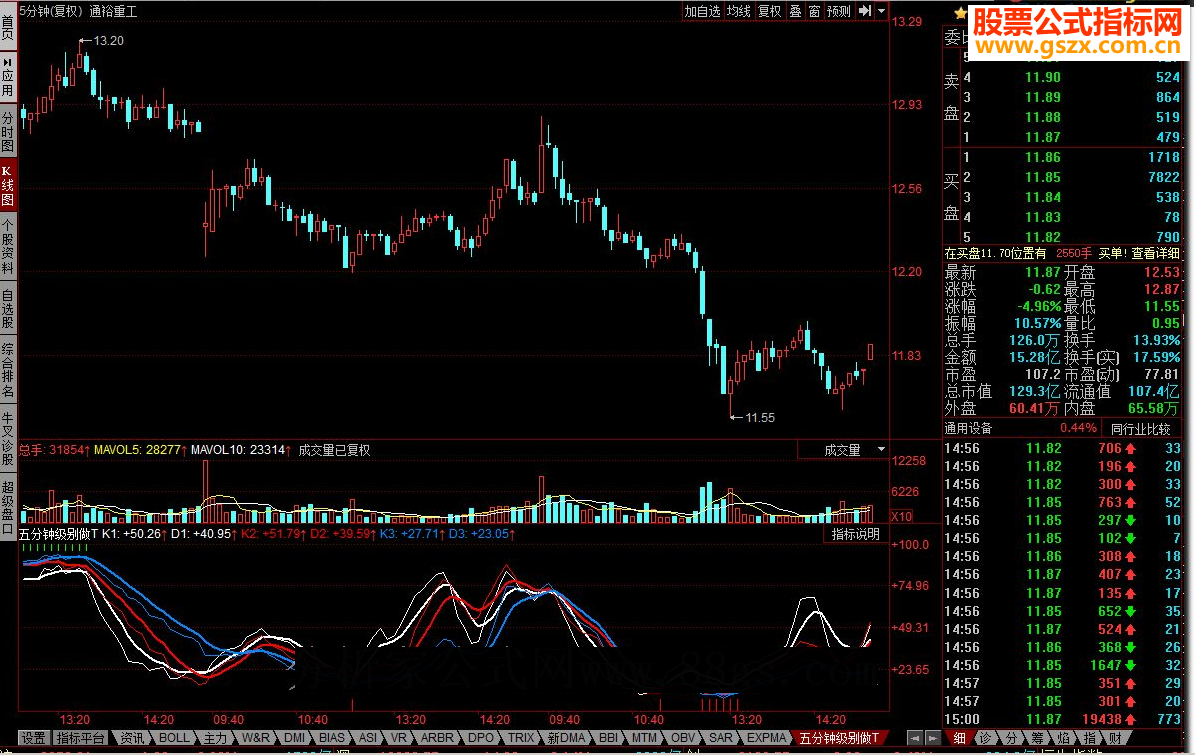
Task: Open 自选股 watchlist sidebar tab
Action: pos(8,308)
